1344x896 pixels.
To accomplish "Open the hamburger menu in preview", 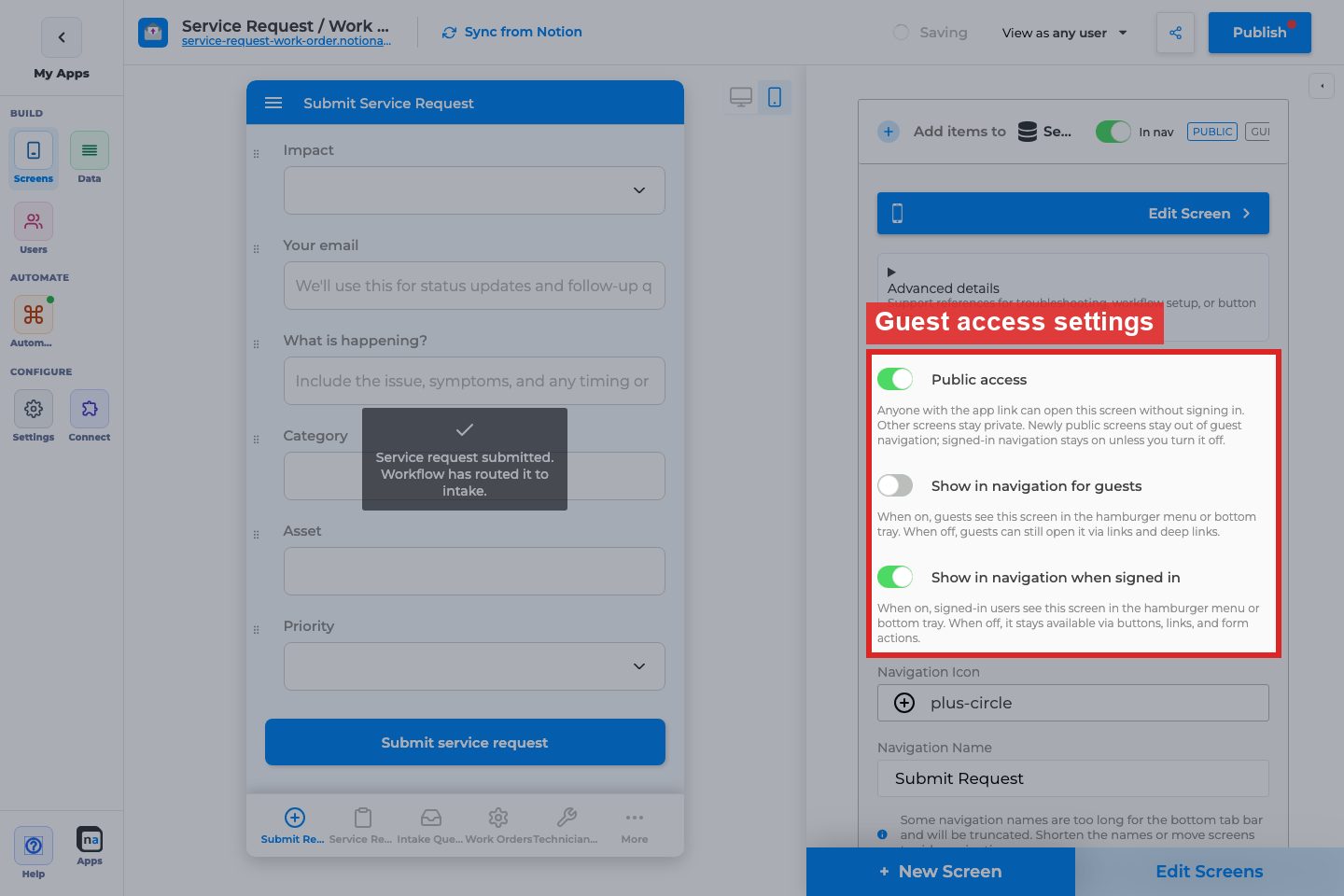I will pos(273,103).
